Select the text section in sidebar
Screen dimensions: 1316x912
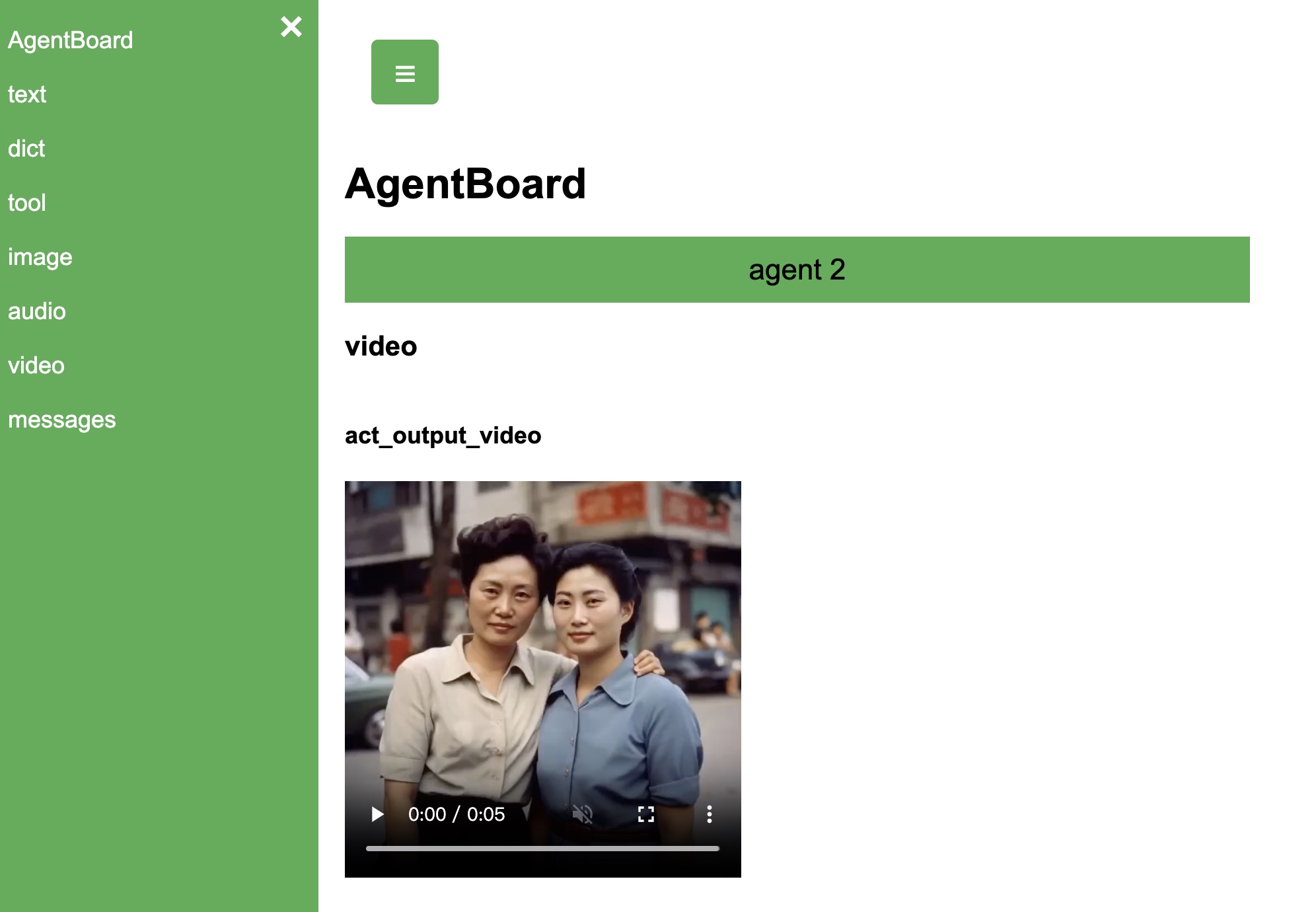(x=26, y=94)
